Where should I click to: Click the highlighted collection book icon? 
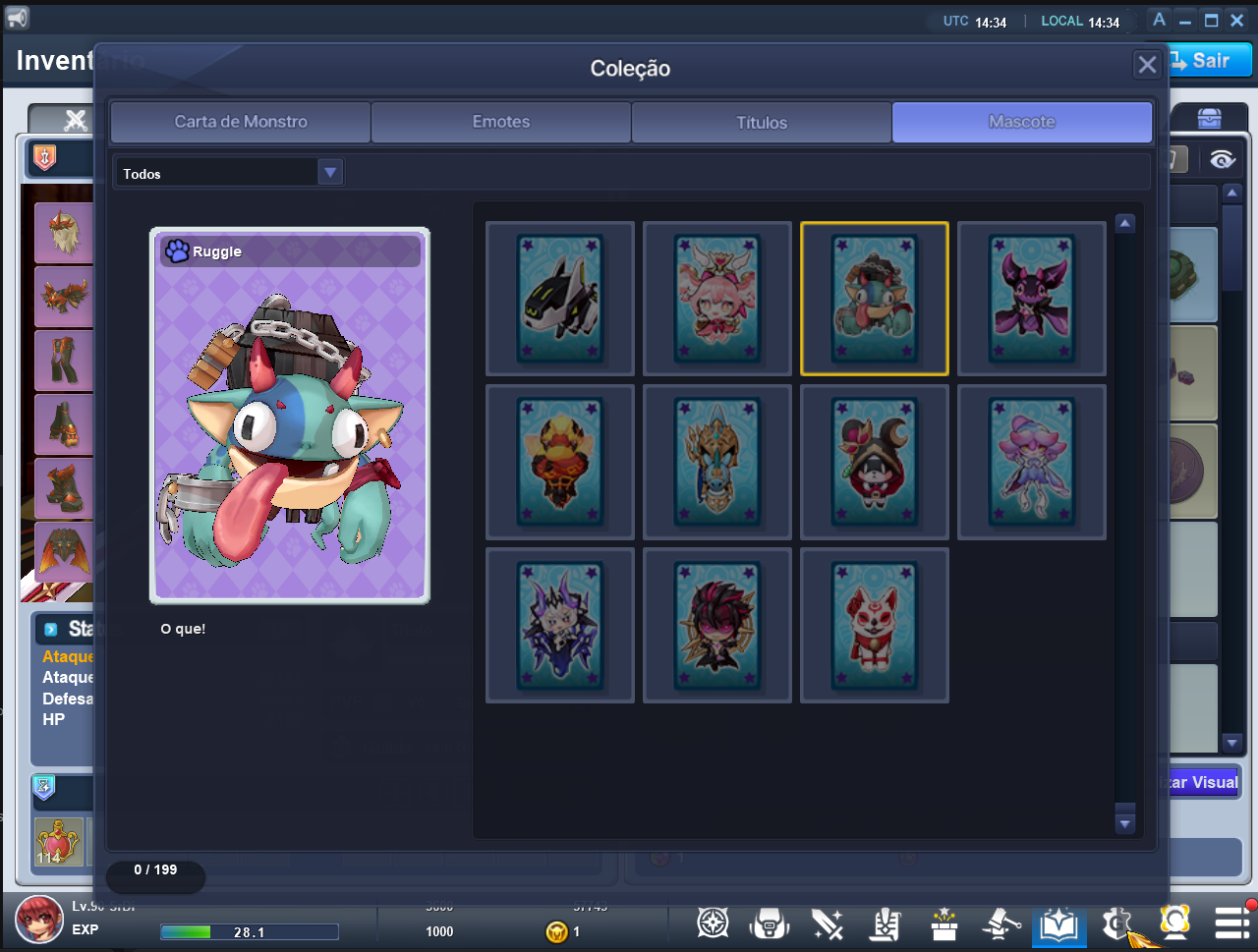coord(1058,925)
